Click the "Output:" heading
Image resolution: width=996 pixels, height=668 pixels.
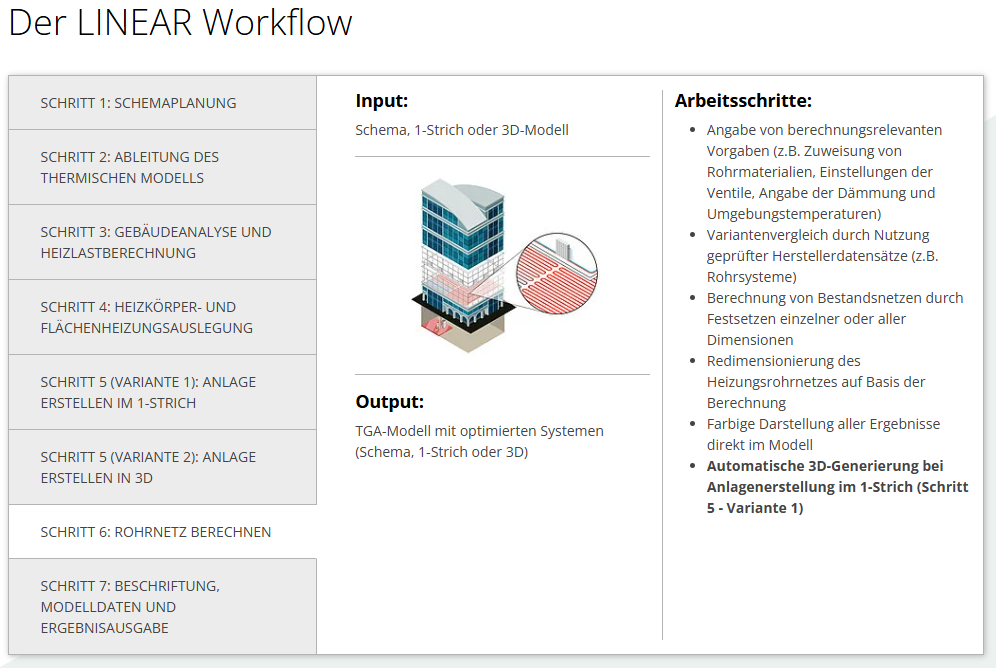click(x=390, y=402)
